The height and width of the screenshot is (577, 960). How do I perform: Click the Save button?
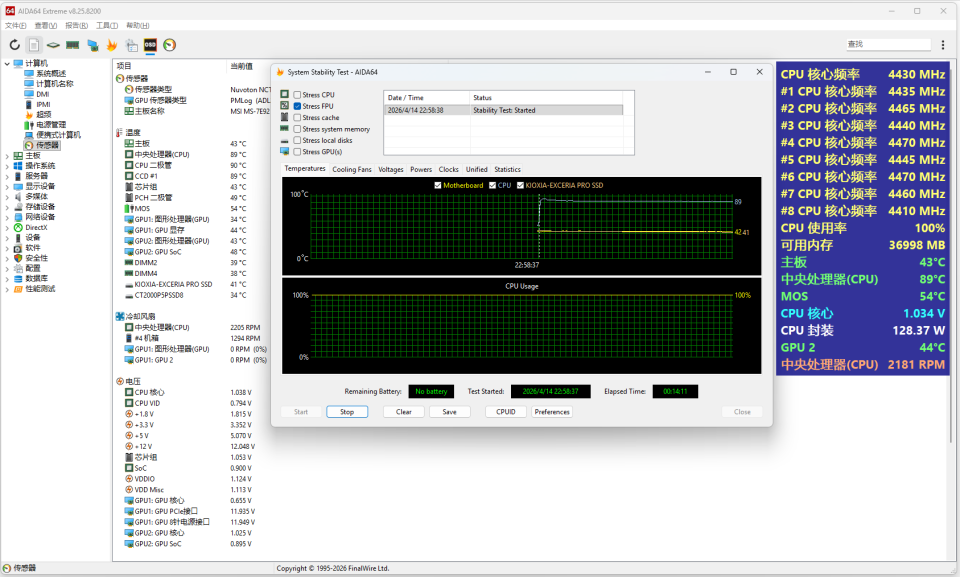point(449,412)
